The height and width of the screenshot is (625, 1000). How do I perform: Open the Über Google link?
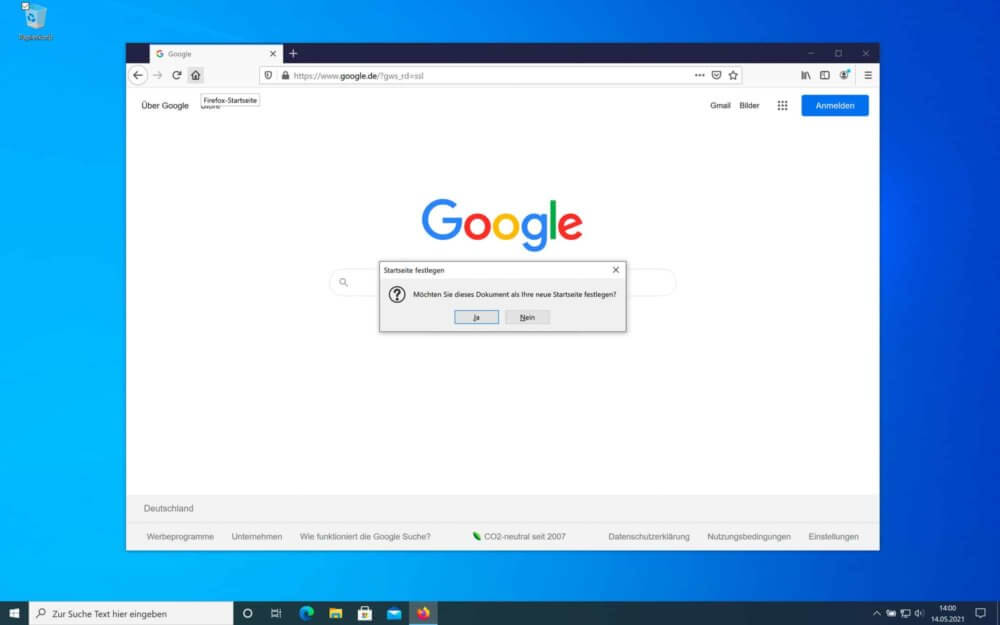coord(165,105)
